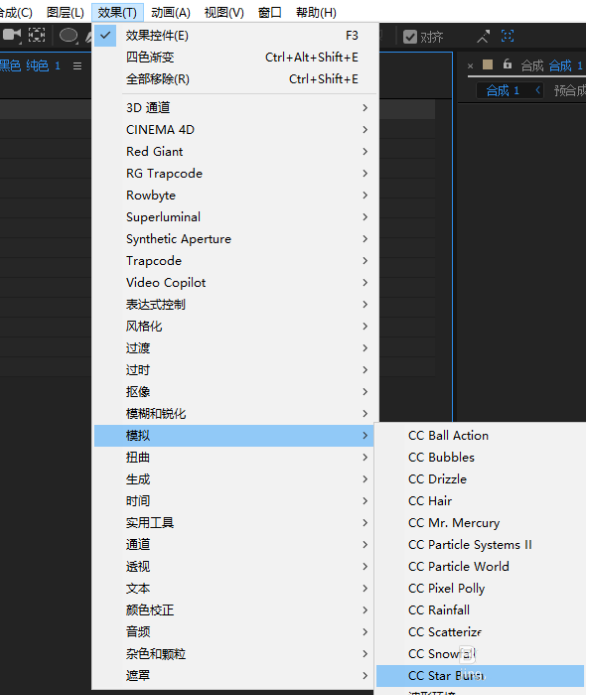Expand the RG Trapcode submenu
The image size is (599, 695).
[x=235, y=173]
